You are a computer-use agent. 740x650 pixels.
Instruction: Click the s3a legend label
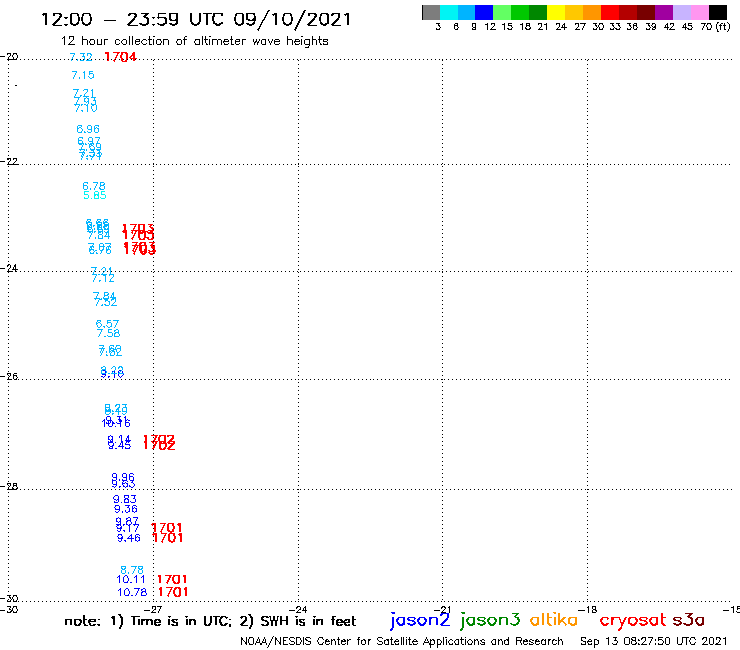(x=688, y=620)
